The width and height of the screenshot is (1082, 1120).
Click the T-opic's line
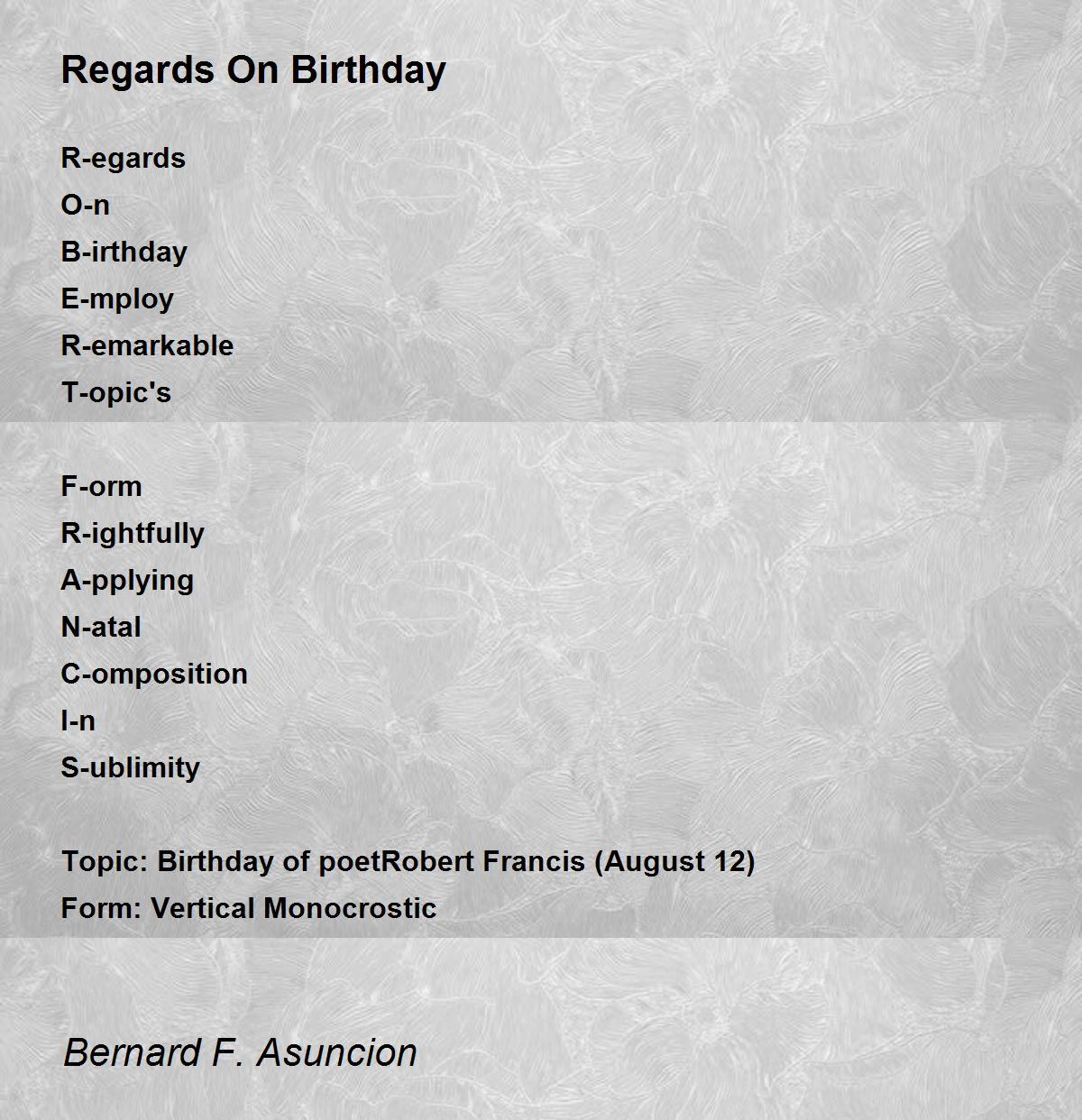pyautogui.click(x=115, y=393)
